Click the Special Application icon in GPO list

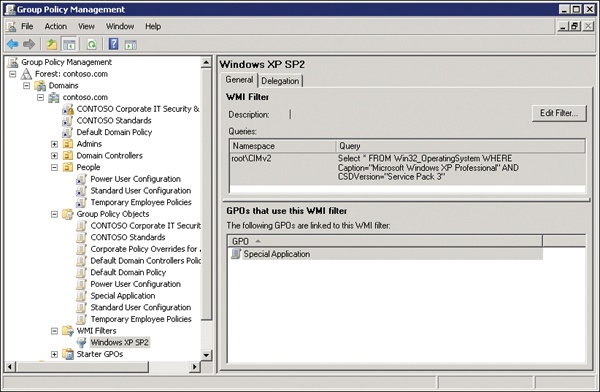point(236,254)
